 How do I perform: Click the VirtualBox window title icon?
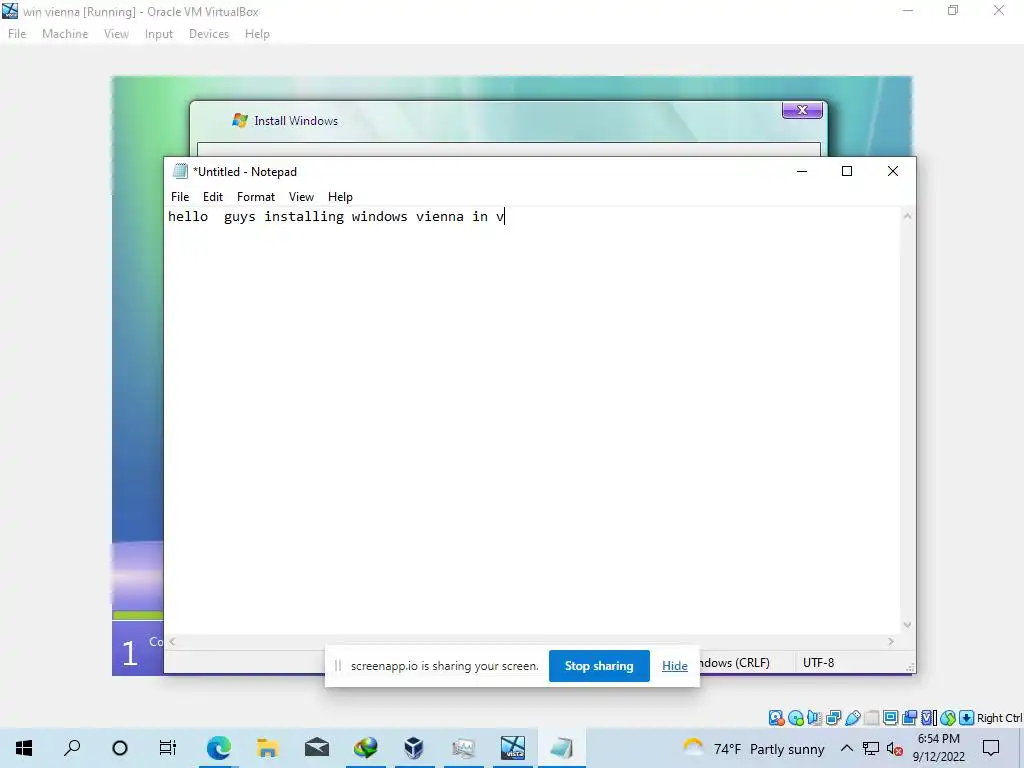point(10,11)
